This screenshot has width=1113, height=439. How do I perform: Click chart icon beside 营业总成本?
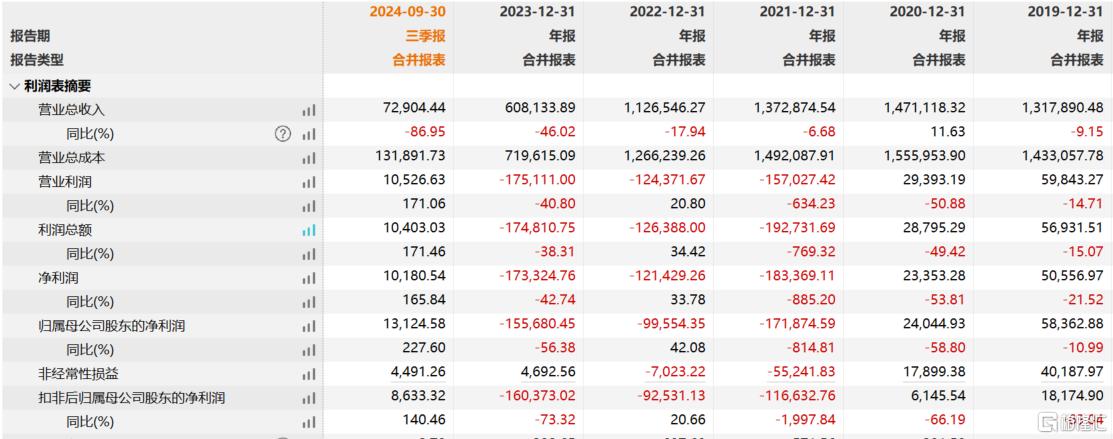pyautogui.click(x=309, y=158)
